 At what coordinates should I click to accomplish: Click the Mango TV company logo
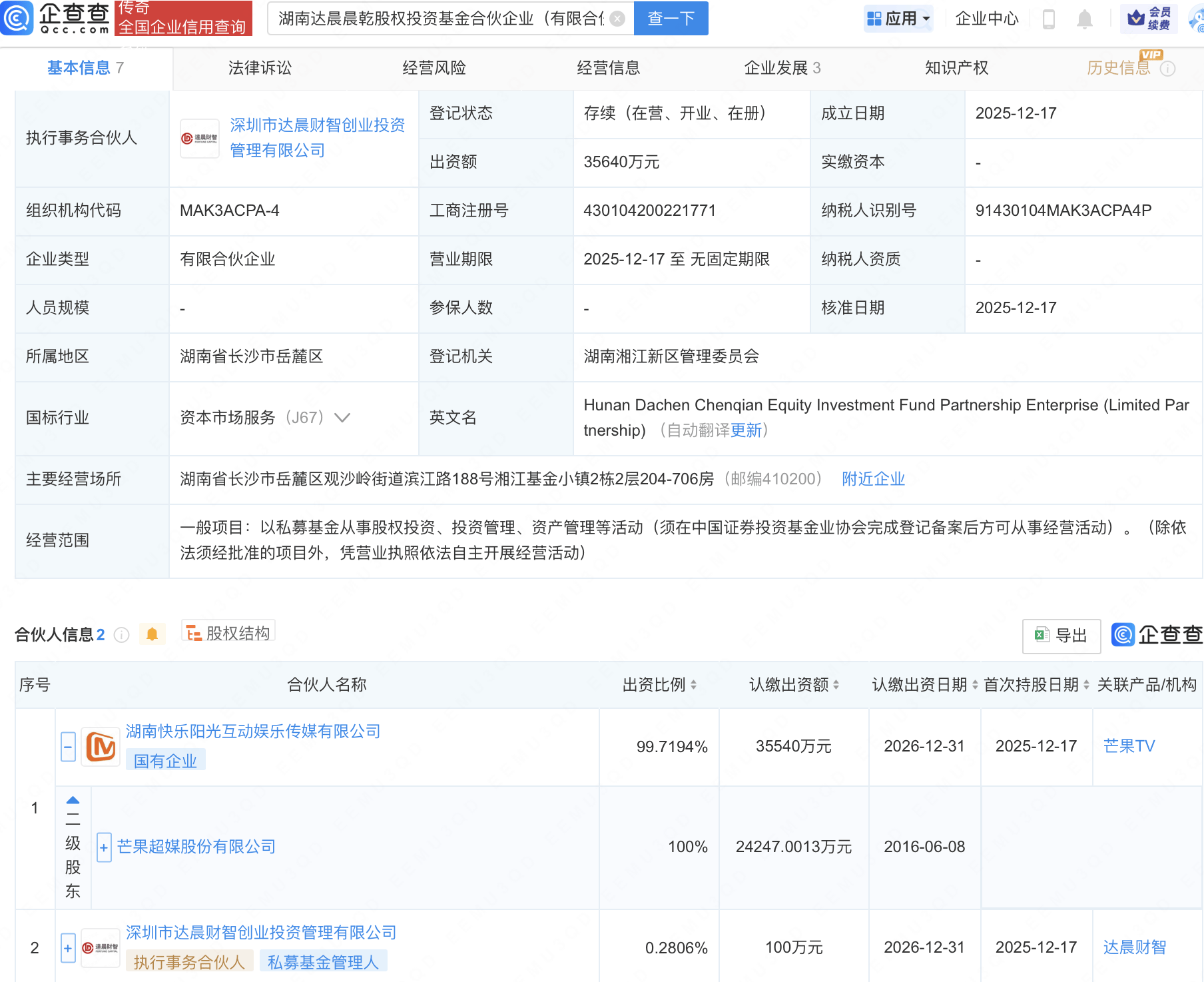pos(101,747)
